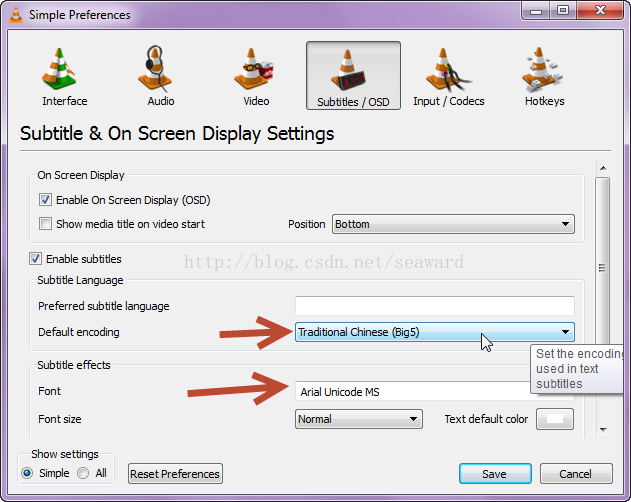
Task: Open the Position dropdown set to Bottom
Action: tap(453, 224)
